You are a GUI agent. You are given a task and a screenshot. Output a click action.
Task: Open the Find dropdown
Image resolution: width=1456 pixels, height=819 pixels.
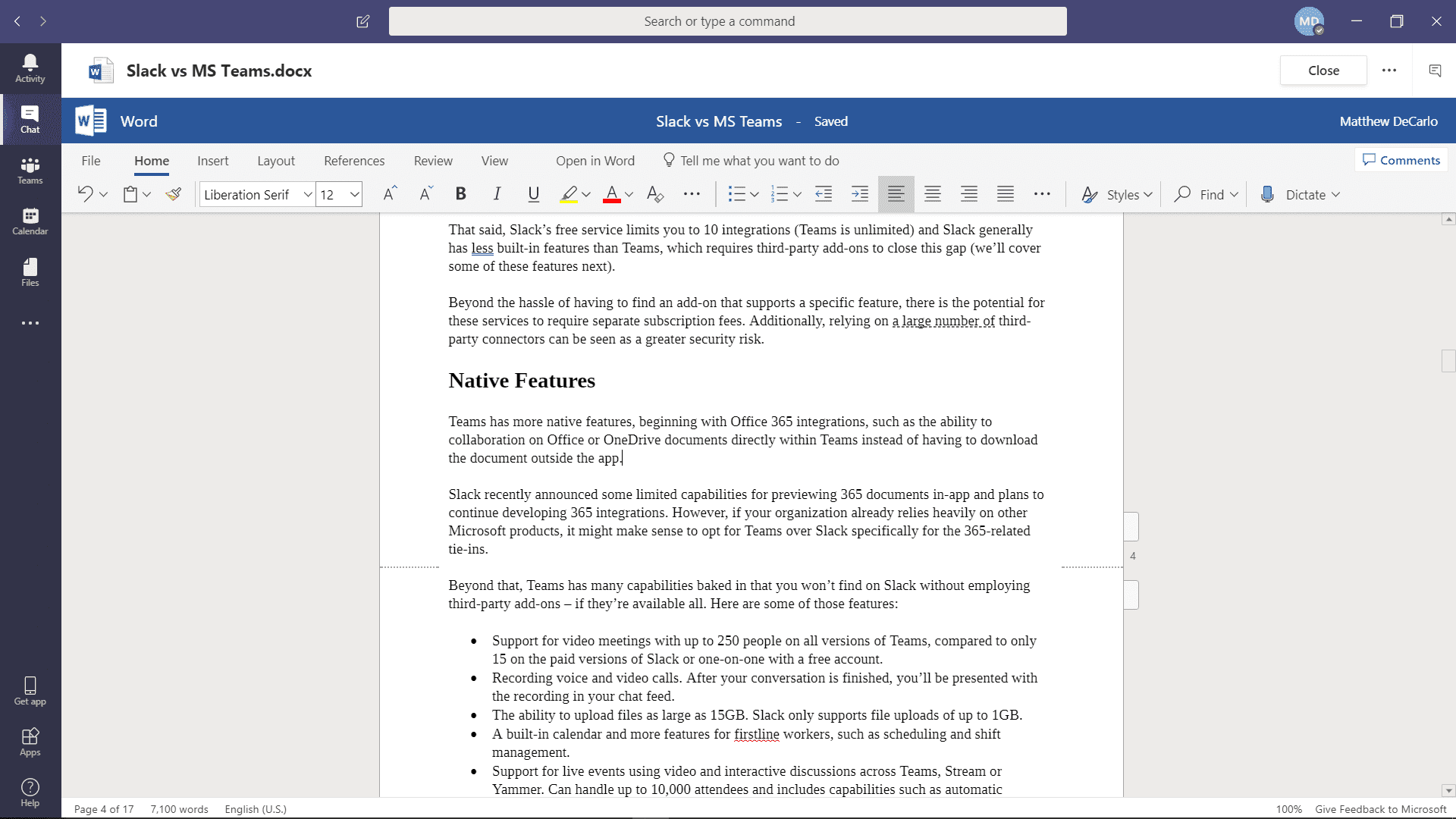(x=1206, y=195)
